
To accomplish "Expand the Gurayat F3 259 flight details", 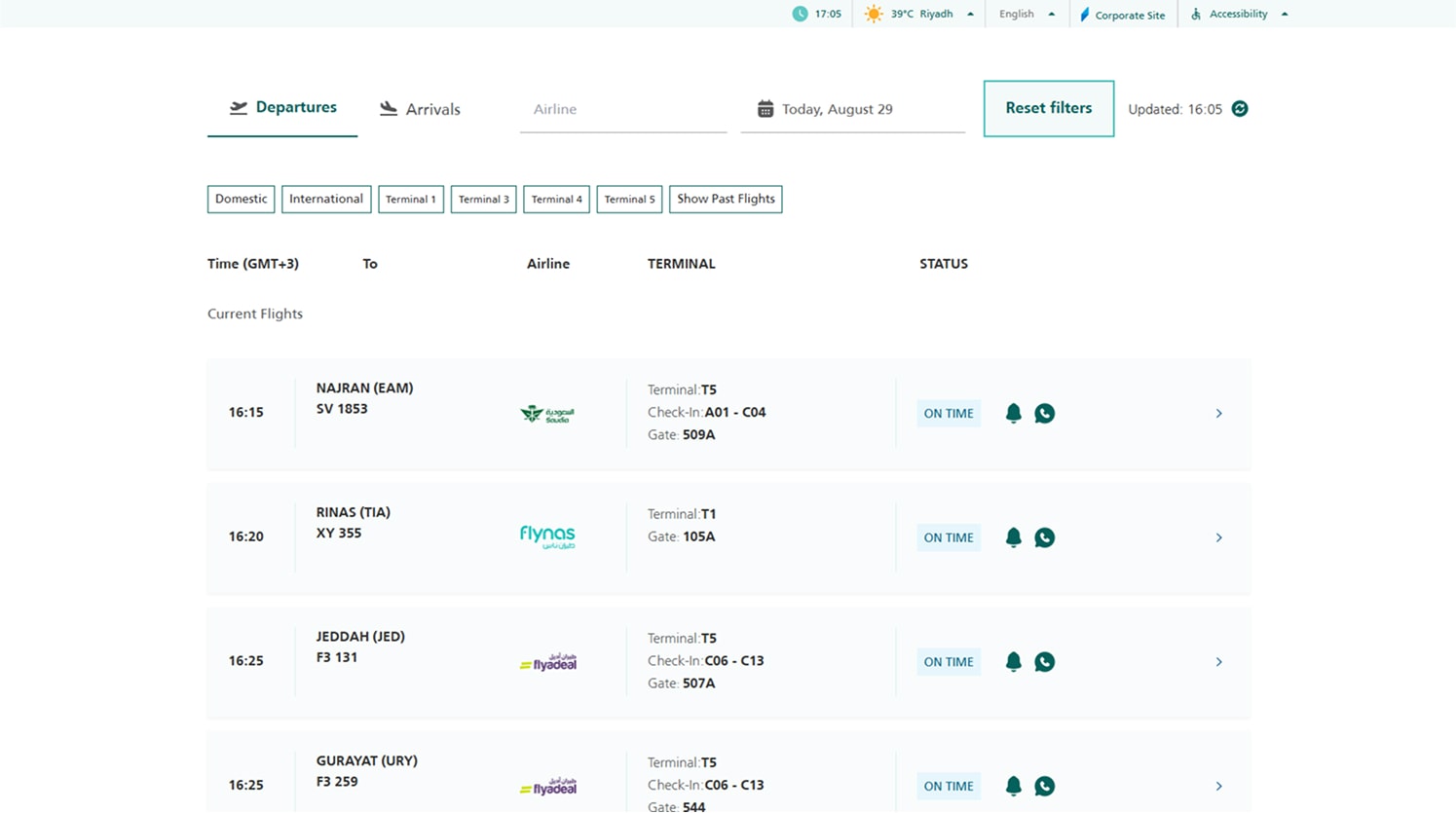I will (x=1218, y=786).
